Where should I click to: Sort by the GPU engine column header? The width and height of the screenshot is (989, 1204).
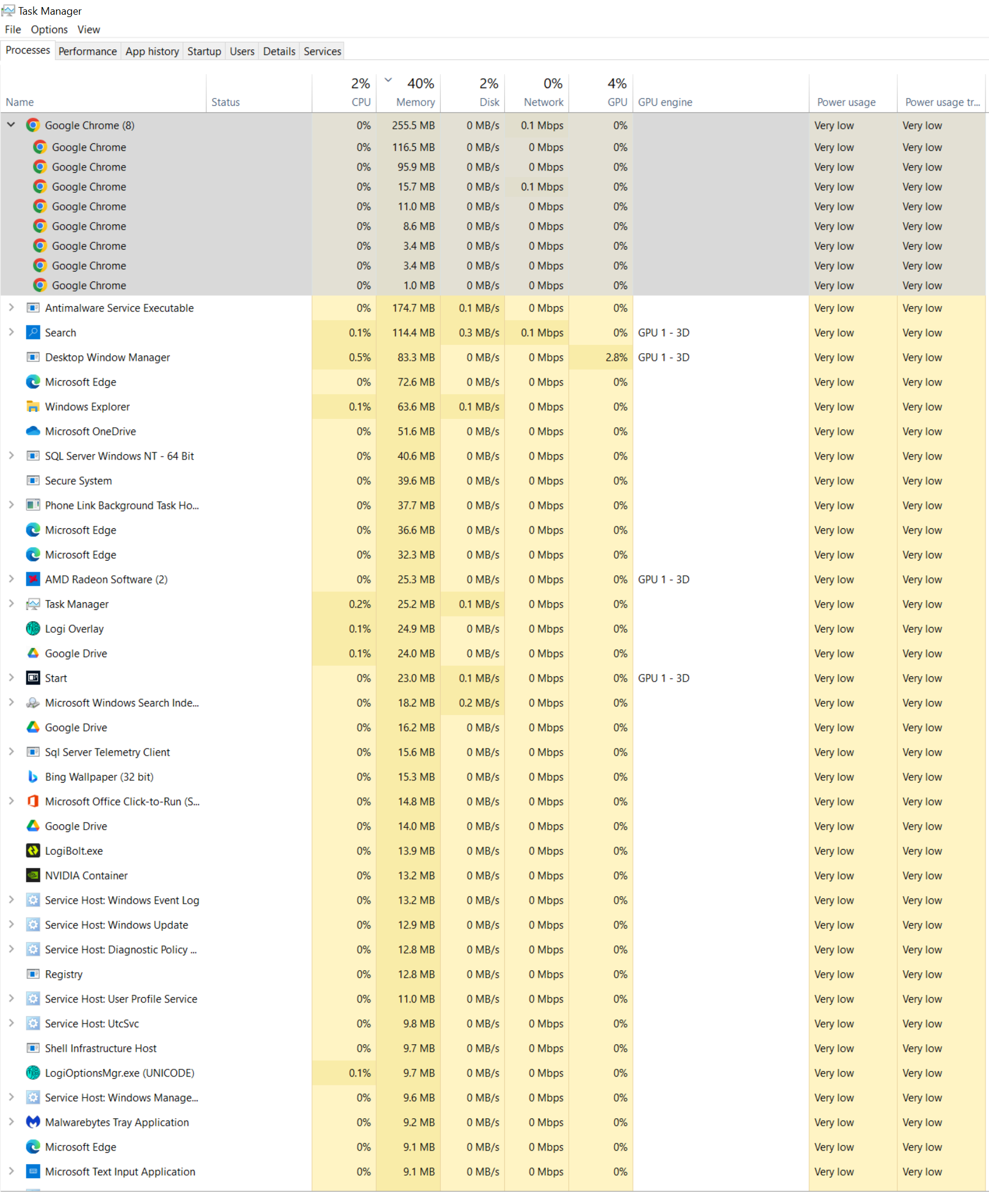721,93
